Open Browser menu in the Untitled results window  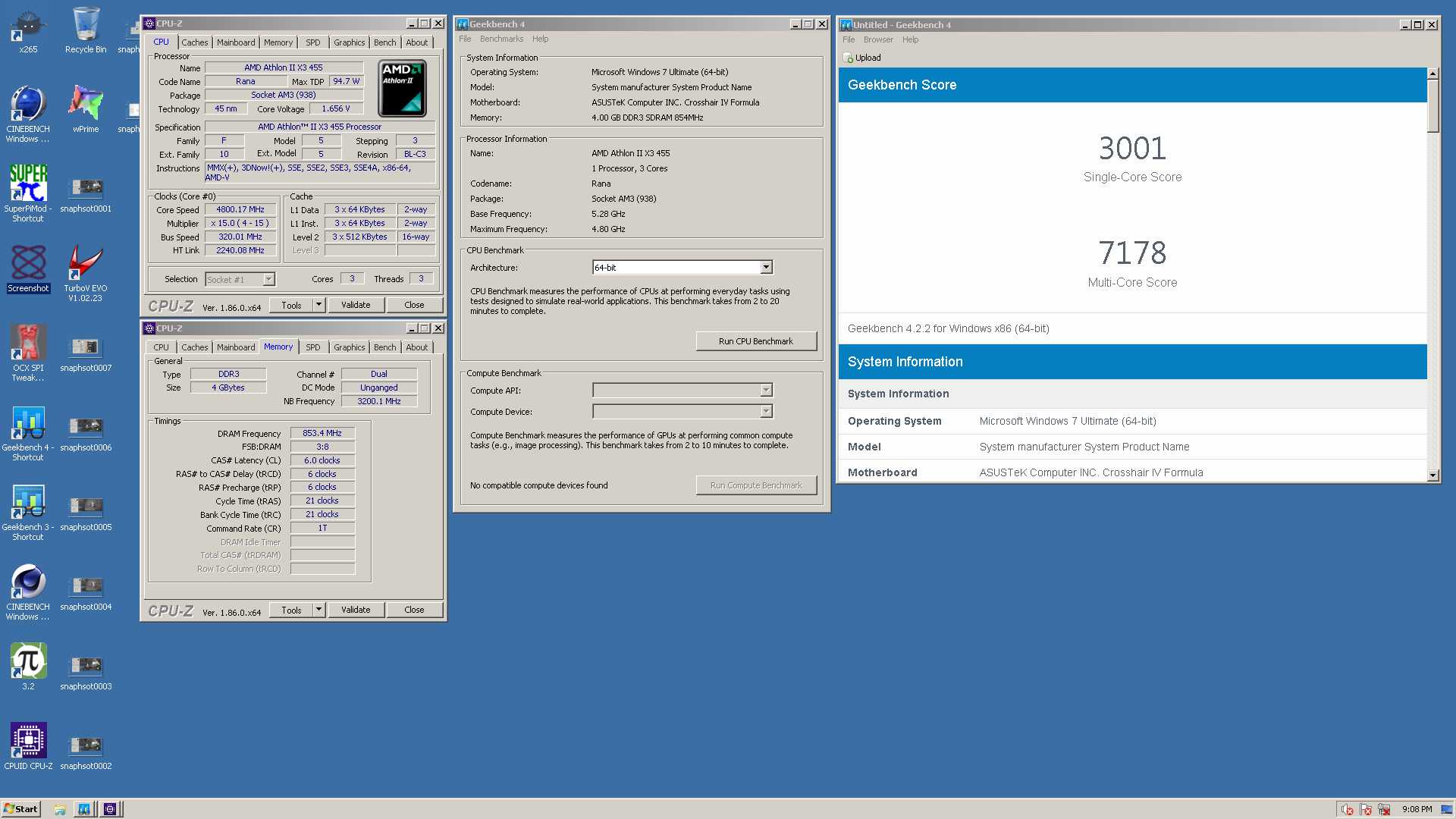[x=878, y=39]
